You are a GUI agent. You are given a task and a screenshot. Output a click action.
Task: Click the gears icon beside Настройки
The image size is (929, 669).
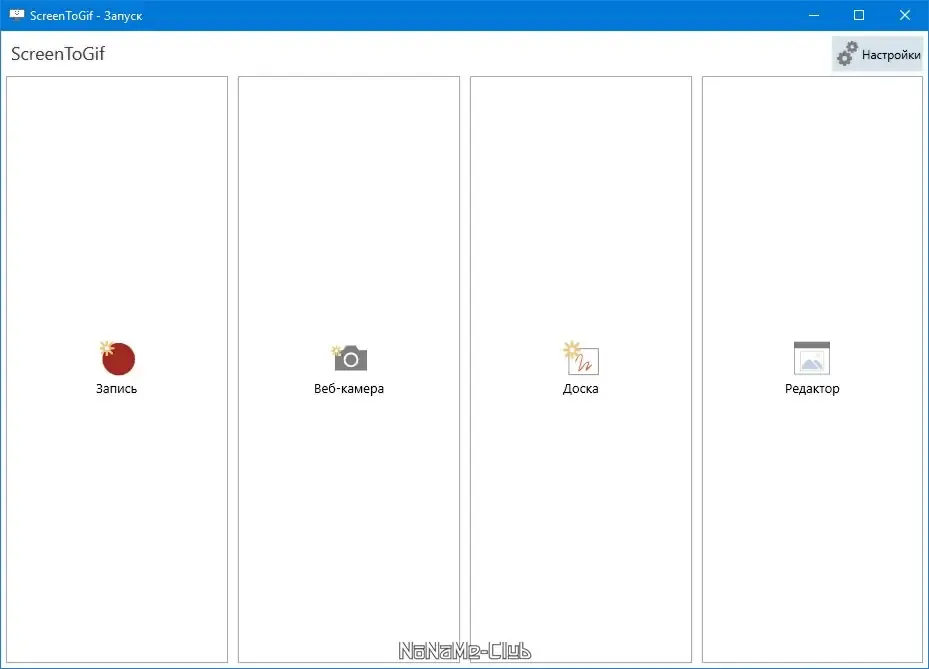(847, 54)
